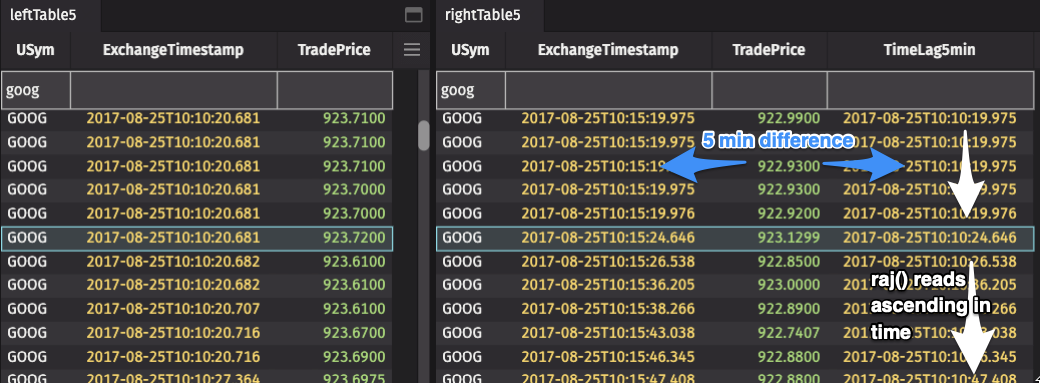Screen dimensions: 1040x383
Task: Select the 923.1299 price cell in rightTable5
Action: (789, 238)
